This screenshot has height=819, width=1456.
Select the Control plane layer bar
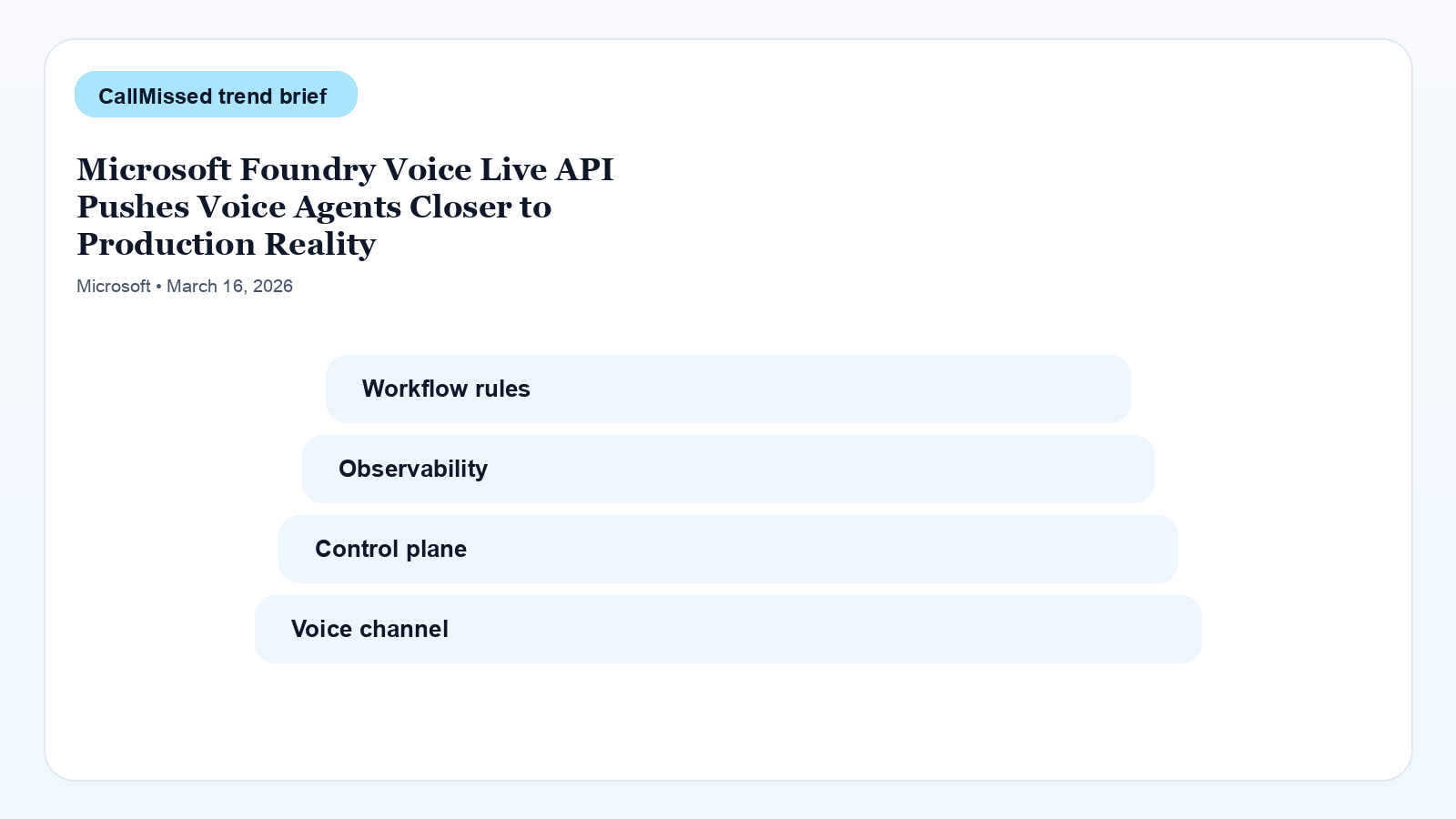728,549
